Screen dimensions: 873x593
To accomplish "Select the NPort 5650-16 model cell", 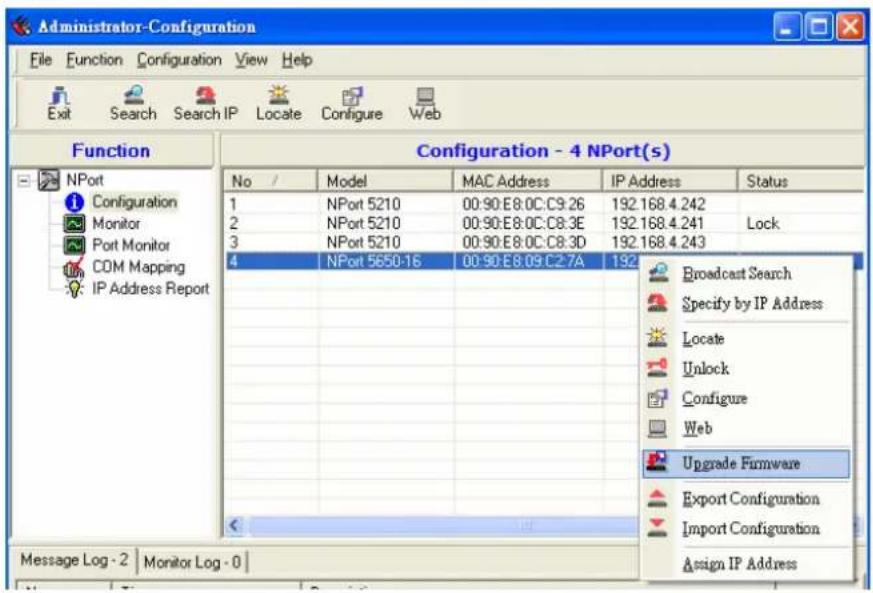I will pos(374,261).
